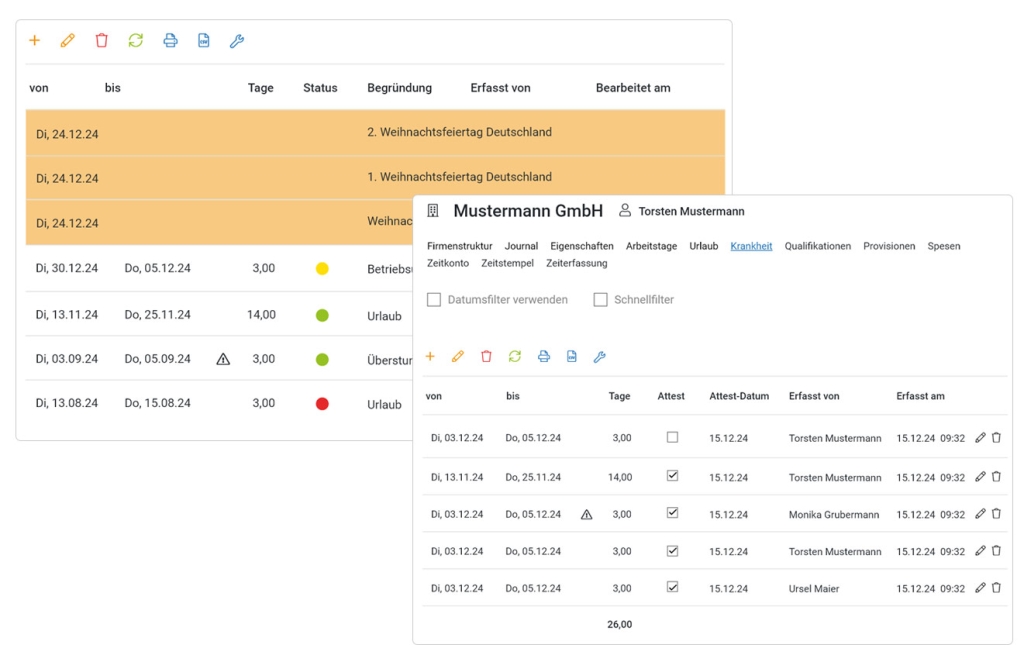This screenshot has height=662, width=1024.
Task: Click the plus icon in the background list toolbar
Action: (x=35, y=40)
